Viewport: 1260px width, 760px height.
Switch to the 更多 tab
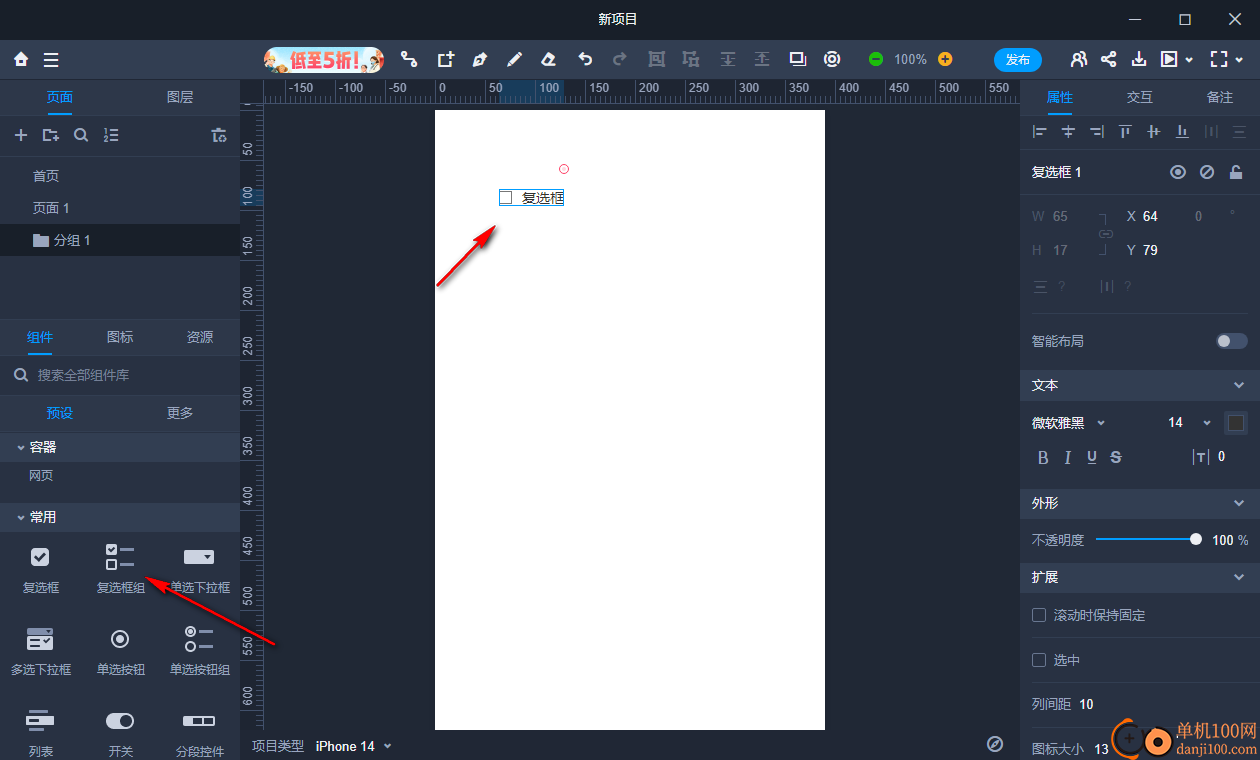(x=180, y=413)
